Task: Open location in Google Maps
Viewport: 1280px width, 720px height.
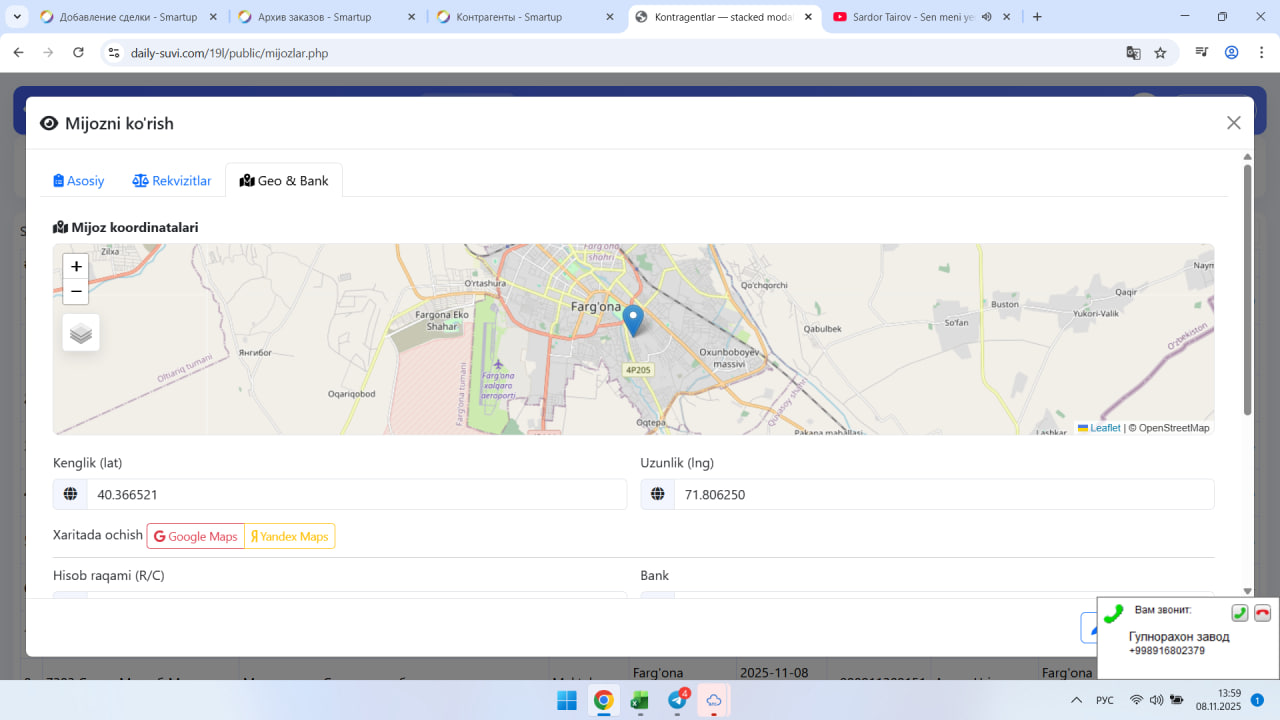Action: [x=196, y=536]
